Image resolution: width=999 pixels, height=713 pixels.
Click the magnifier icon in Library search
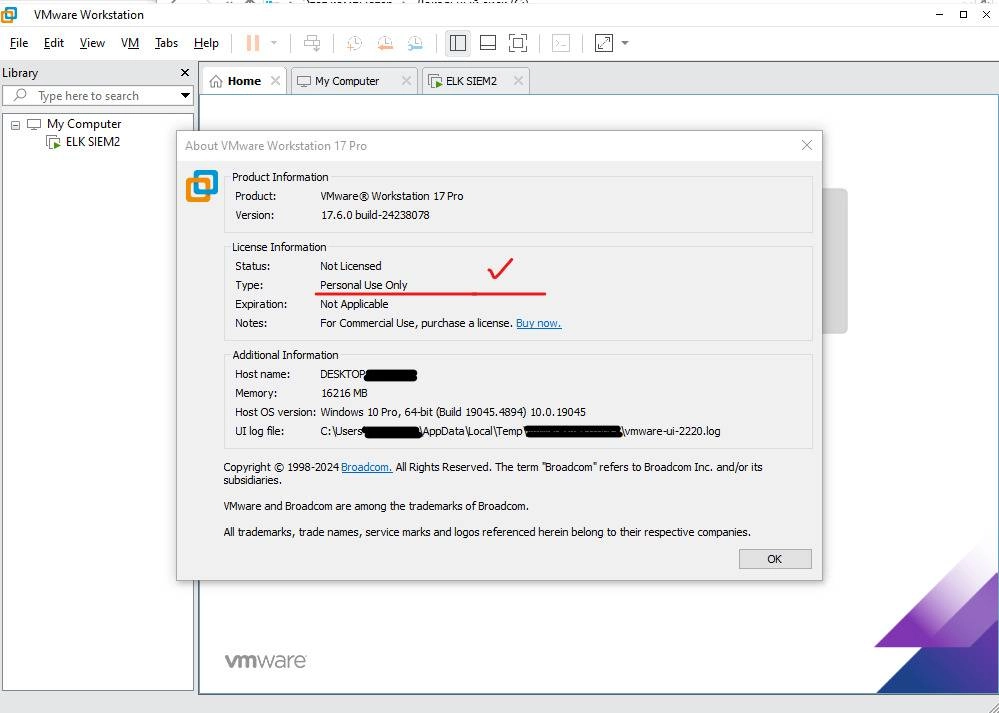pyautogui.click(x=20, y=95)
